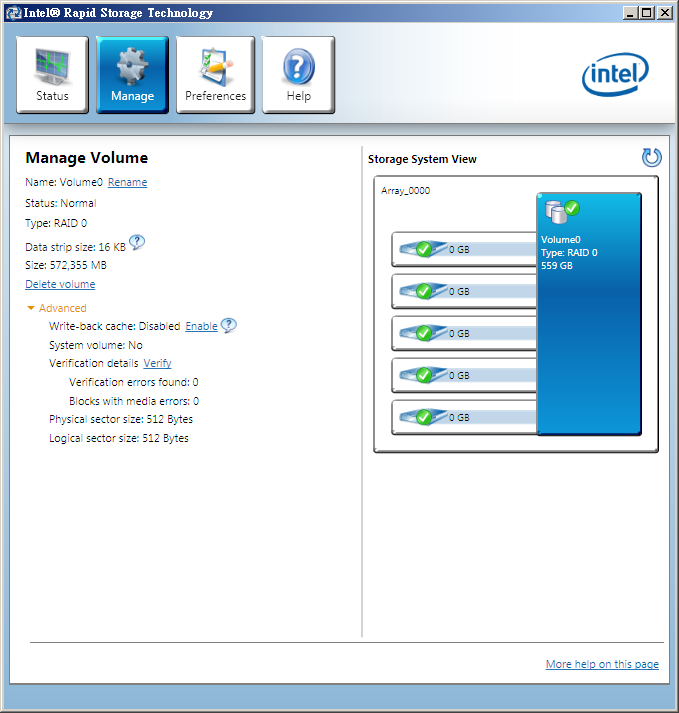Click the Status: Normal text
This screenshot has height=713, width=679.
(x=60, y=203)
